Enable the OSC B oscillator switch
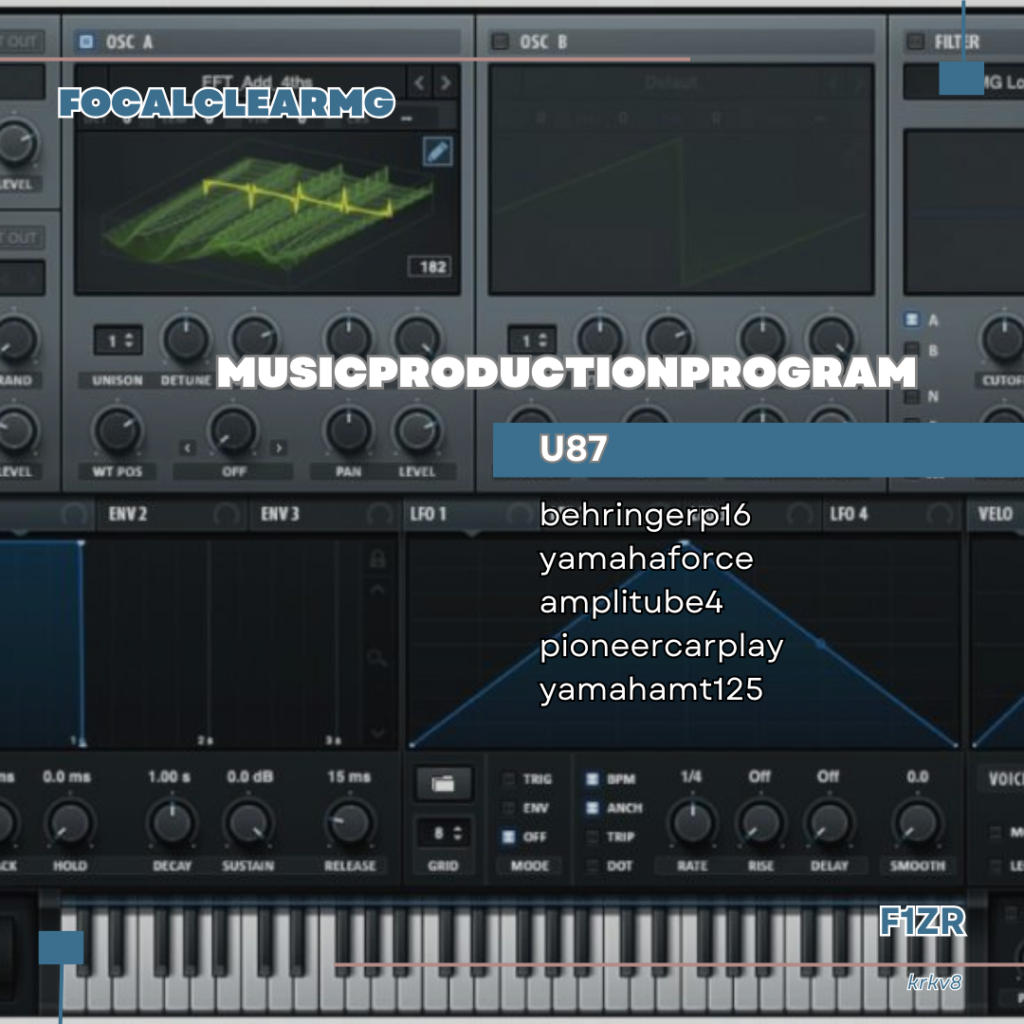Viewport: 1024px width, 1024px height. [500, 42]
